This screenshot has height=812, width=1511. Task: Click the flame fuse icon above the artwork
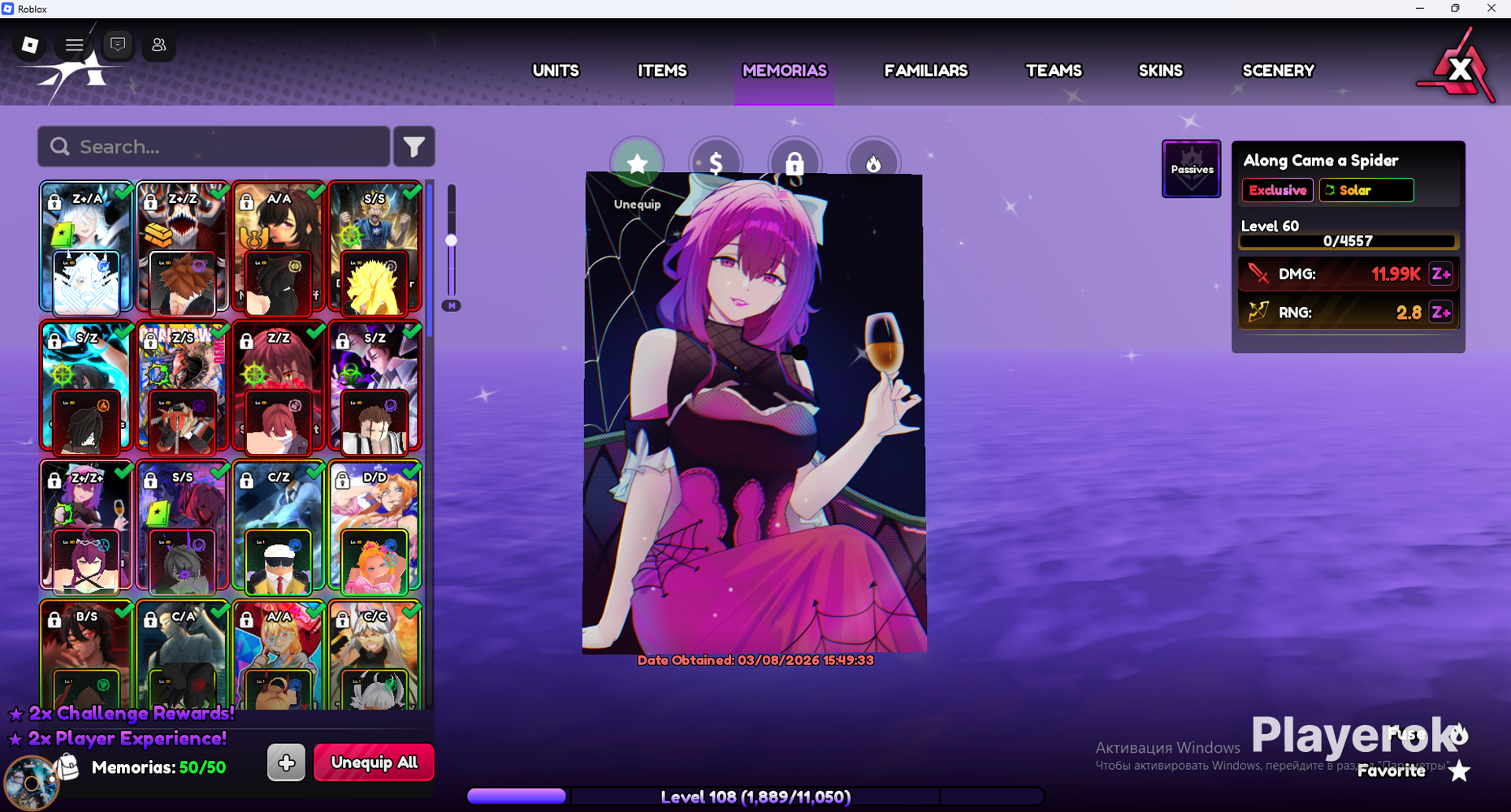tap(873, 163)
